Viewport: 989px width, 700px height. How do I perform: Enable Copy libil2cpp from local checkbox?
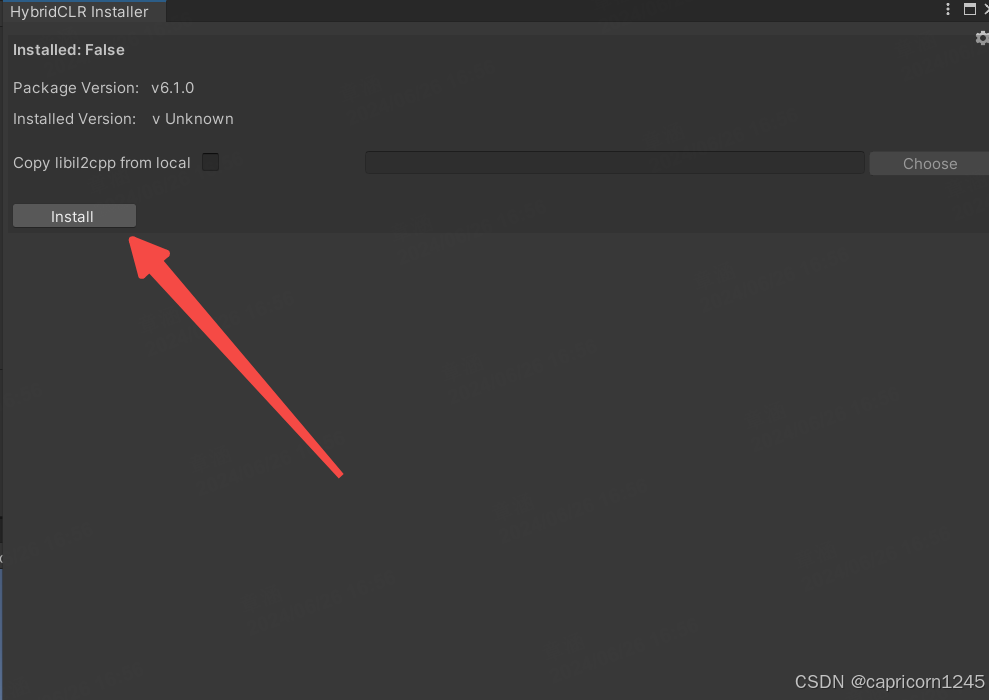[211, 162]
